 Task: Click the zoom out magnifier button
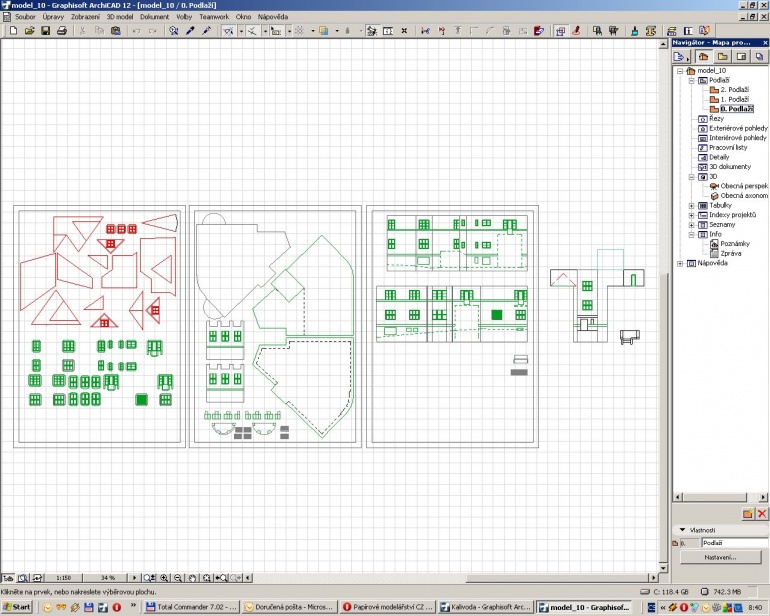pos(178,578)
